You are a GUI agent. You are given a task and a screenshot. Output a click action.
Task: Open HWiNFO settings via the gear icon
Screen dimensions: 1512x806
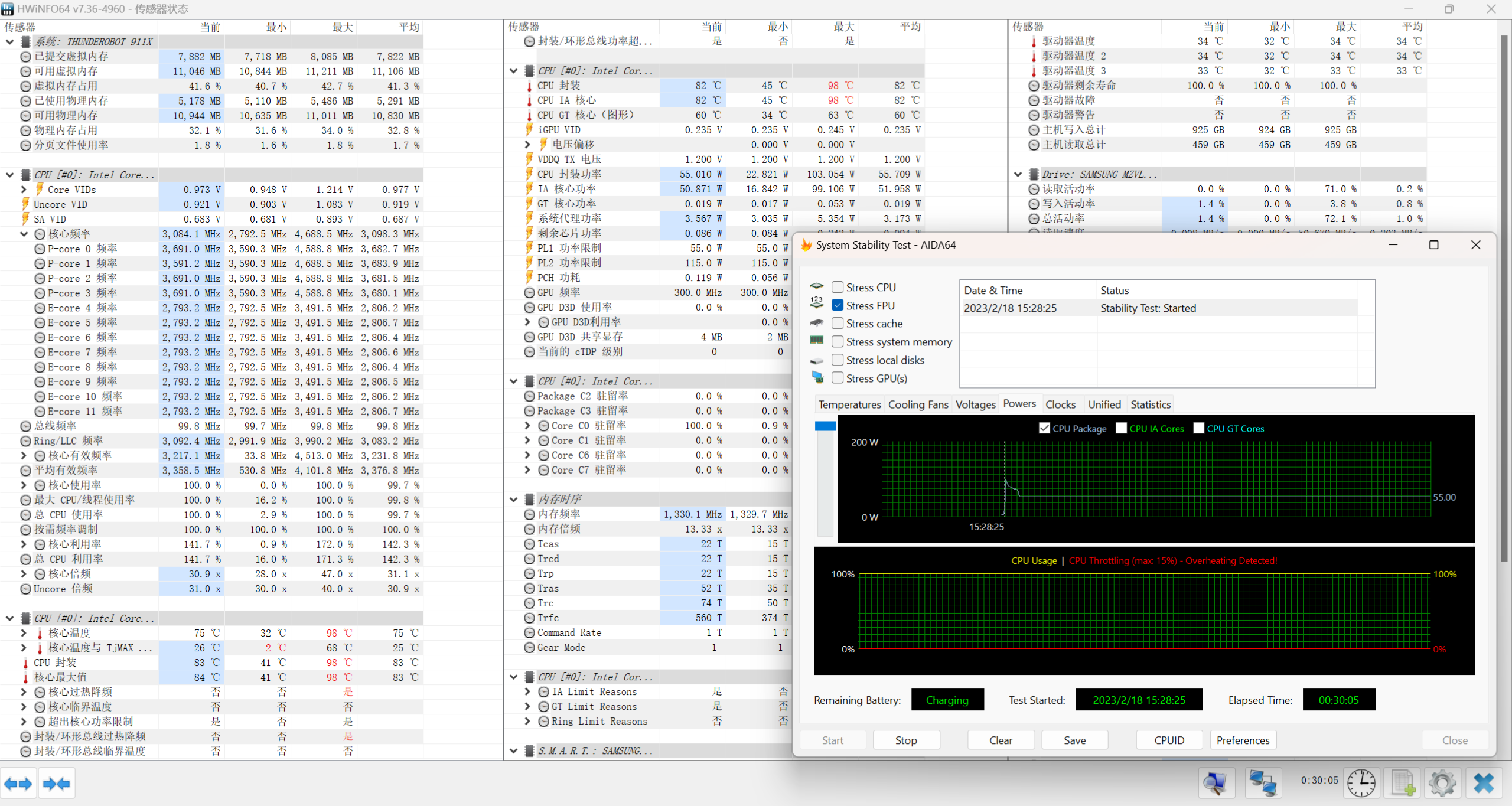(x=1441, y=782)
